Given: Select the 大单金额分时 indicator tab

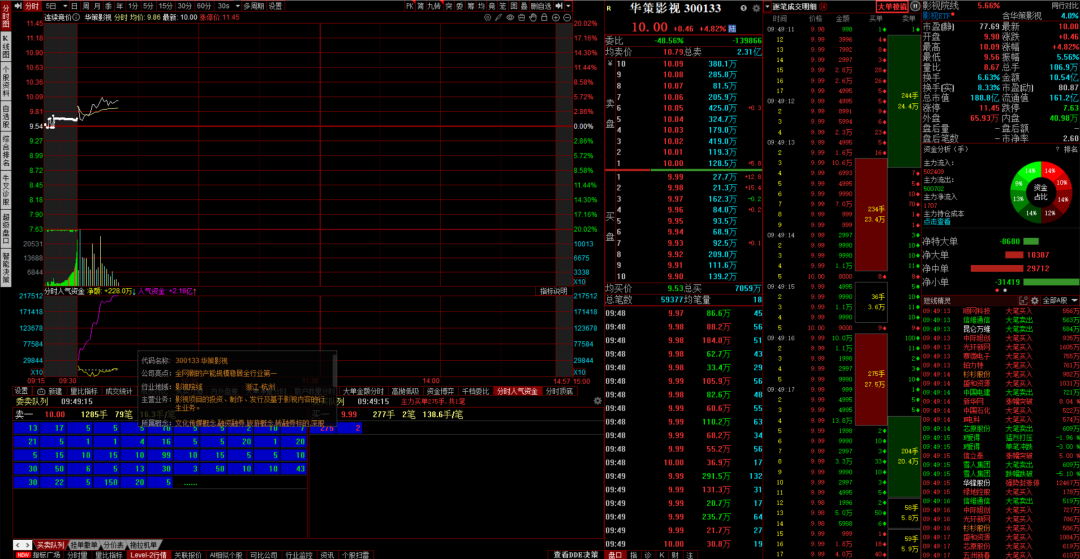Looking at the screenshot, I should click(363, 391).
